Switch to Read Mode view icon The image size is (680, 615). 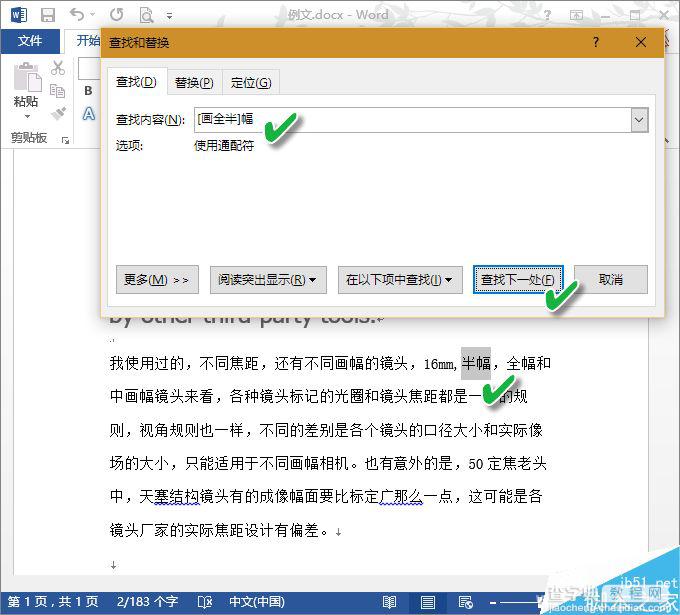point(389,602)
